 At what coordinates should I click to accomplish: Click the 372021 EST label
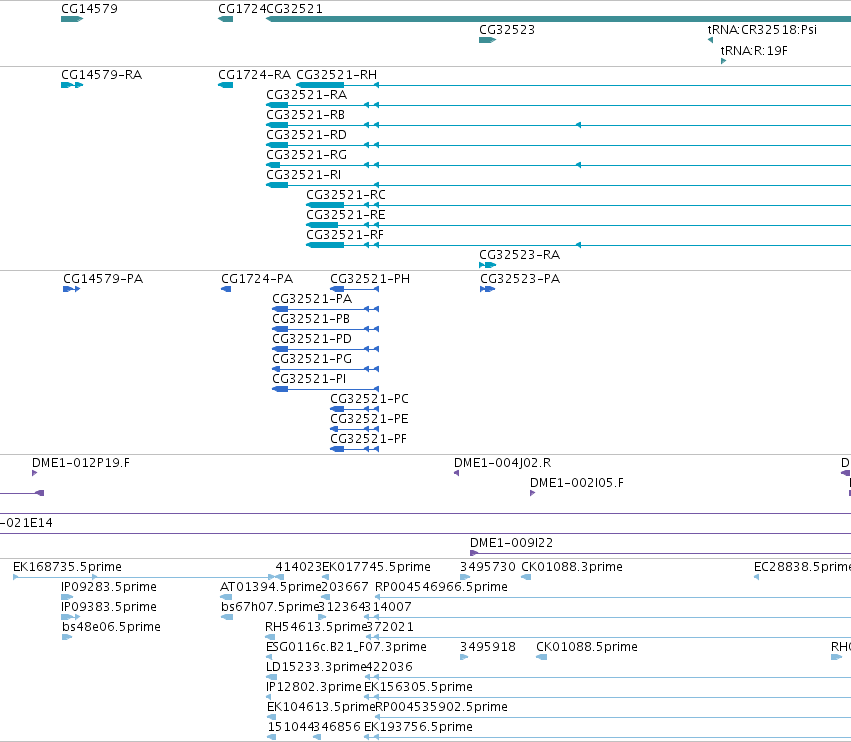pyautogui.click(x=390, y=626)
